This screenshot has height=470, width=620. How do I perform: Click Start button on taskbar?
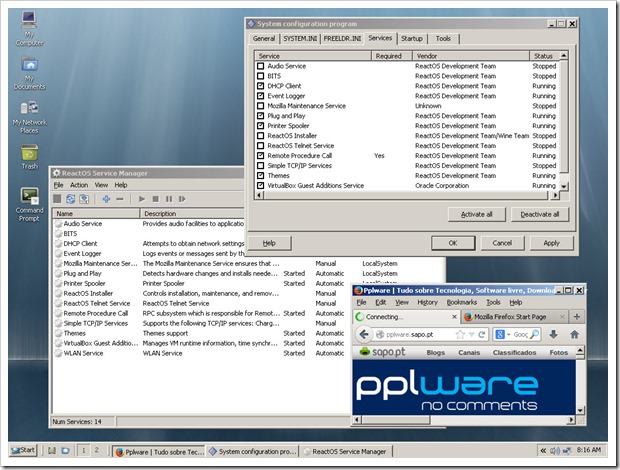tap(23, 450)
